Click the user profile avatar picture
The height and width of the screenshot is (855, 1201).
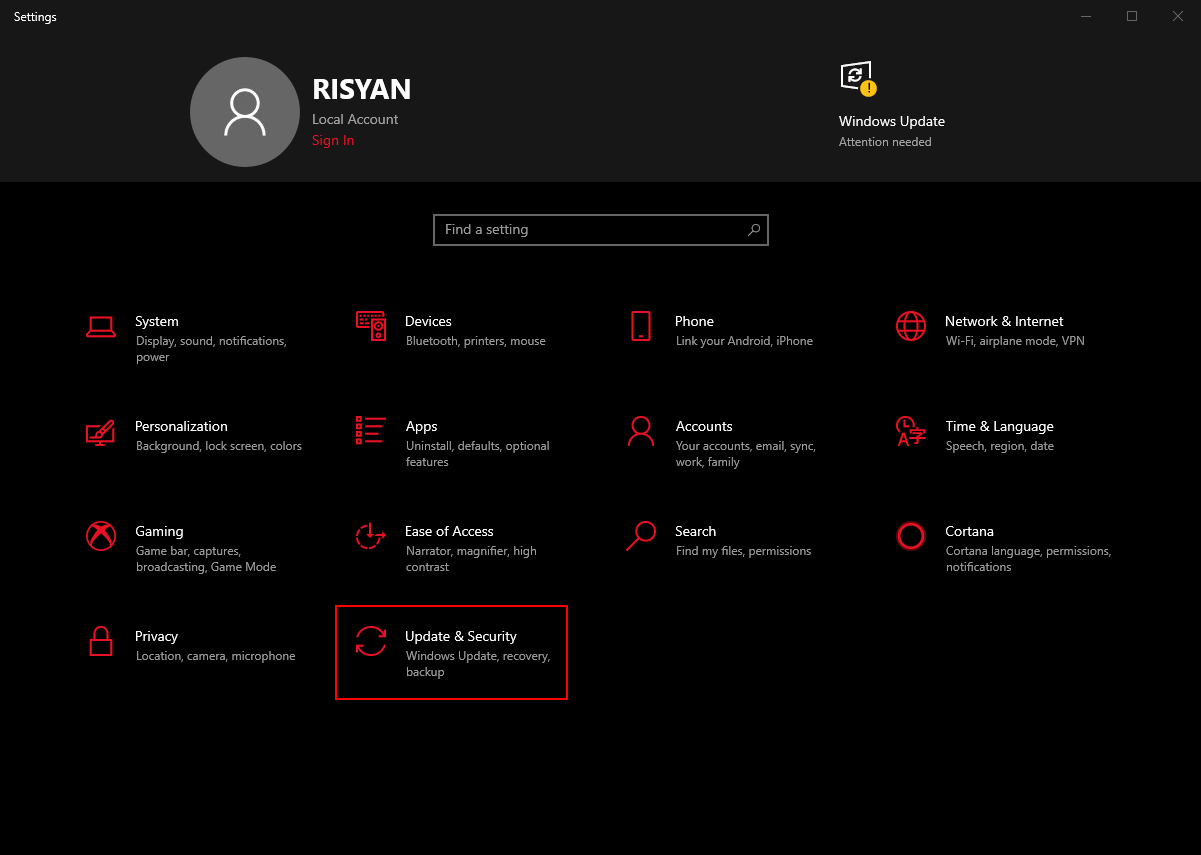tap(245, 111)
